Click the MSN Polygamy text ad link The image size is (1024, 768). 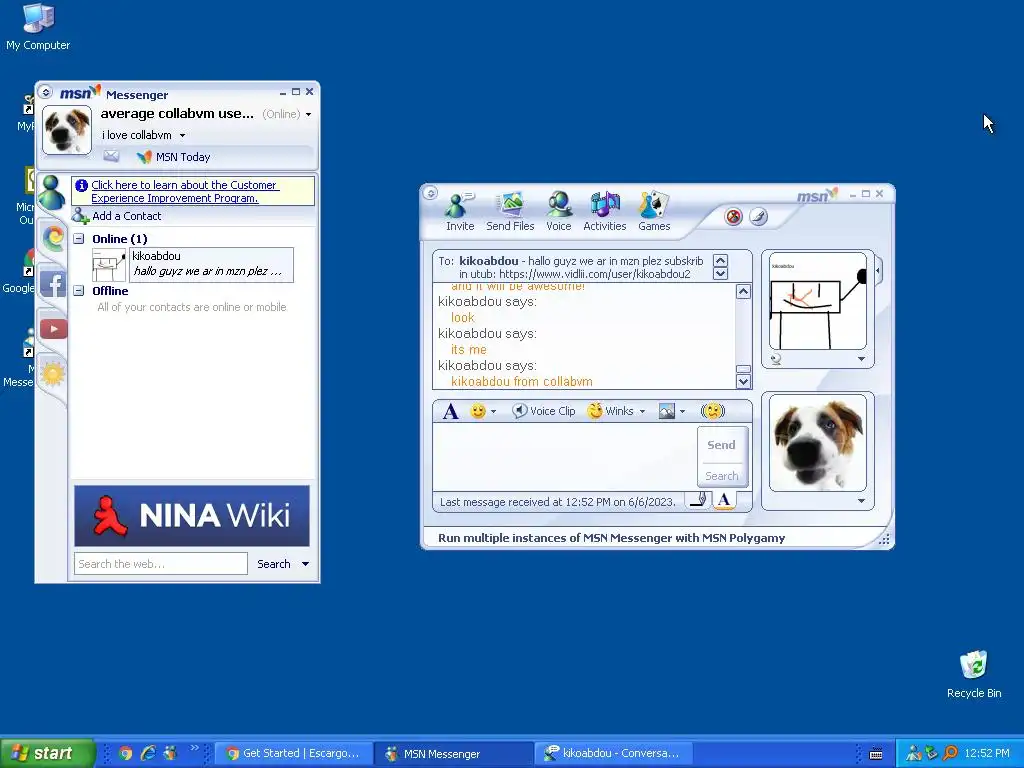point(611,538)
